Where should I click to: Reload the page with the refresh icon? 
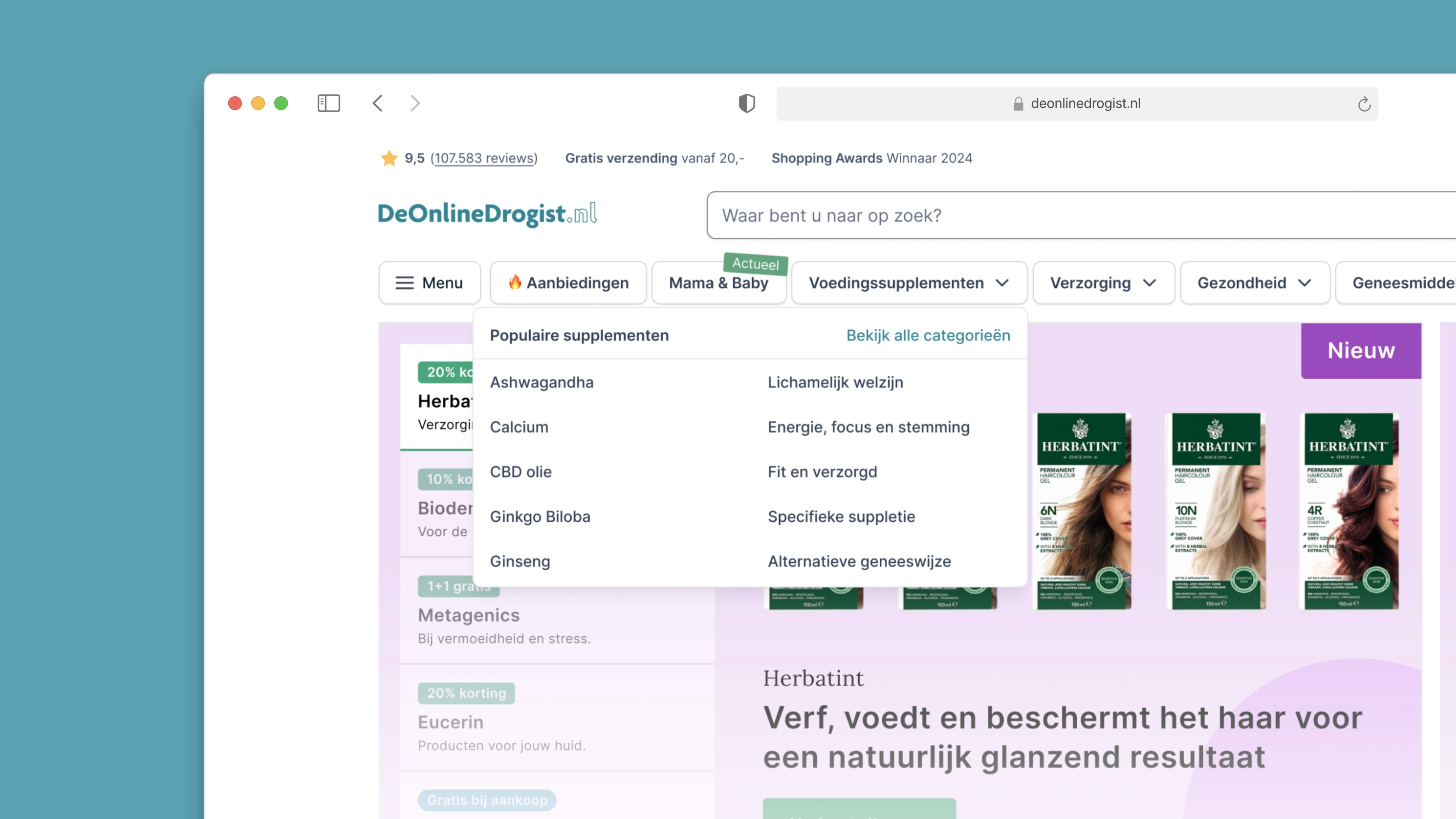pyautogui.click(x=1364, y=104)
